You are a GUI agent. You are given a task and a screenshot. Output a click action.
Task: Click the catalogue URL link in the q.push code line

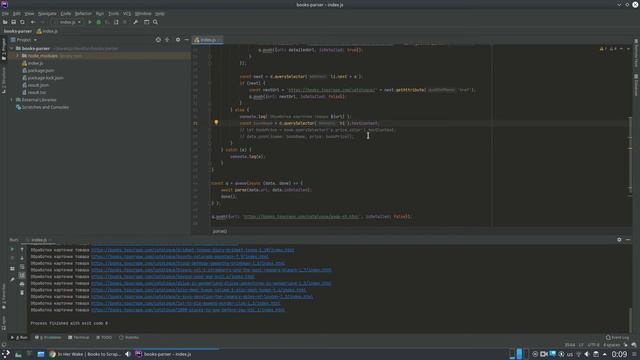tap(302, 217)
